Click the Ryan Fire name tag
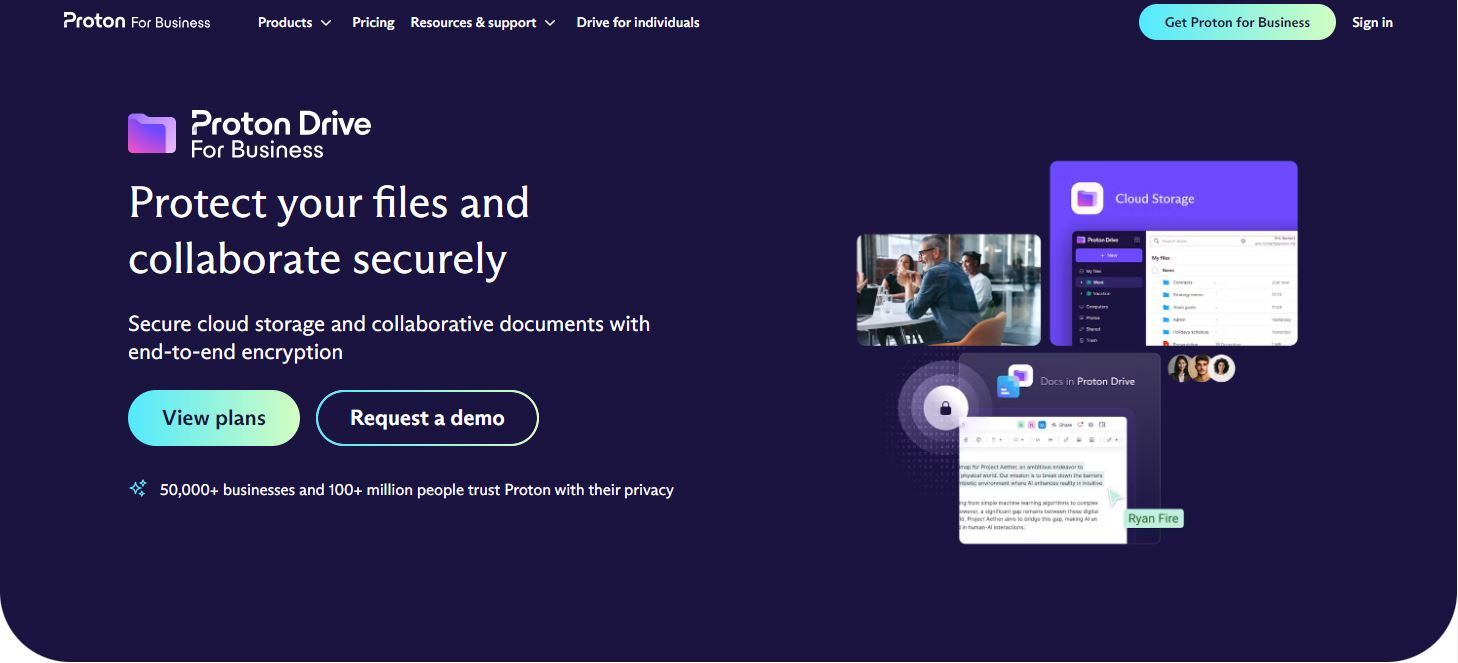 (1153, 518)
